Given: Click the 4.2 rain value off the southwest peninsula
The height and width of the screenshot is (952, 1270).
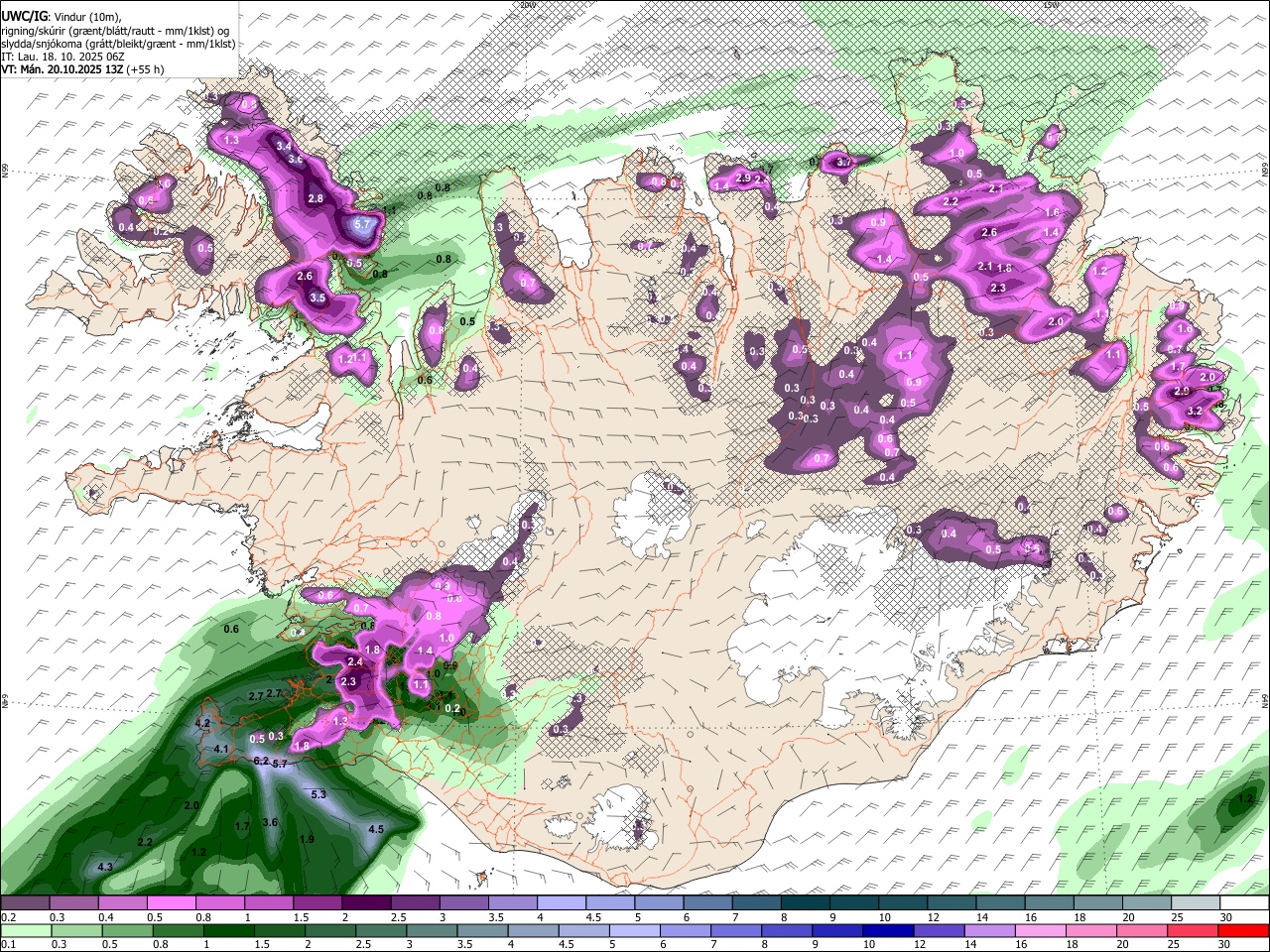Looking at the screenshot, I should tap(203, 723).
